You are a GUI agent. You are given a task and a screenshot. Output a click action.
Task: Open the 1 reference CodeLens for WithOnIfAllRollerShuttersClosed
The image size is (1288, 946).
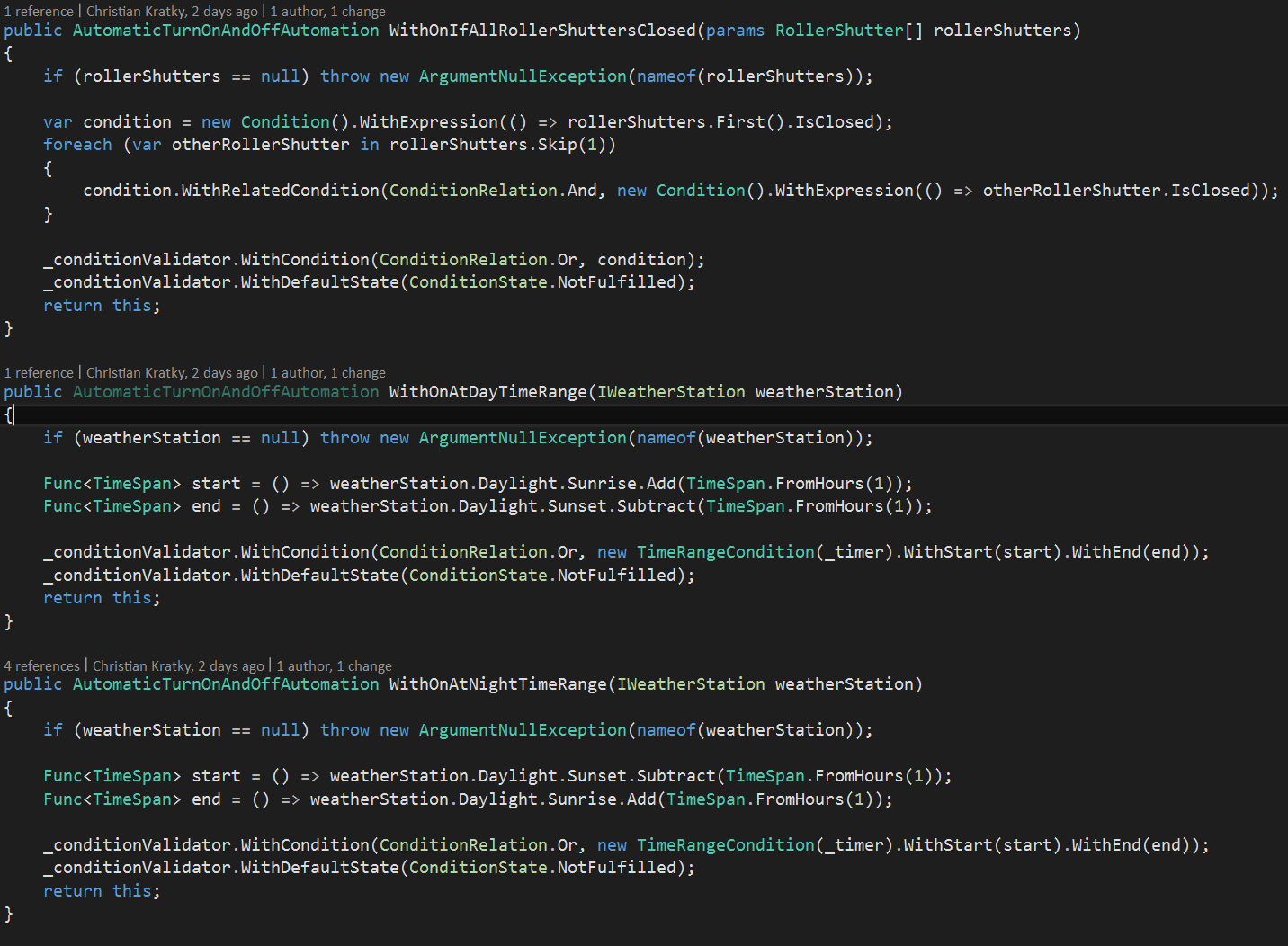coord(39,10)
